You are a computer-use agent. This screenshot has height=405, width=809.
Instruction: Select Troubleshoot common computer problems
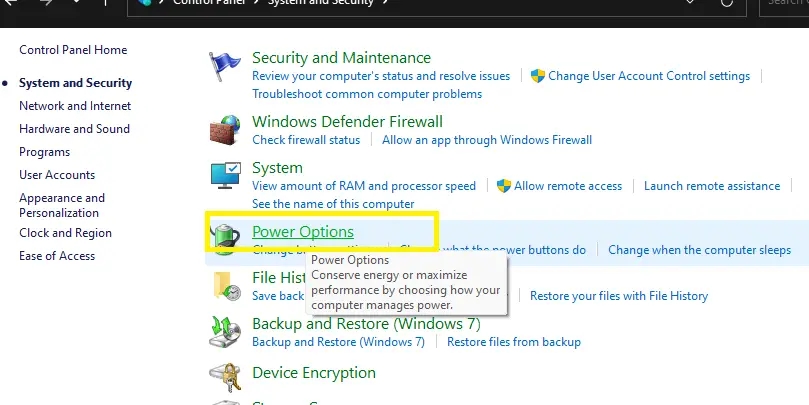pos(367,94)
